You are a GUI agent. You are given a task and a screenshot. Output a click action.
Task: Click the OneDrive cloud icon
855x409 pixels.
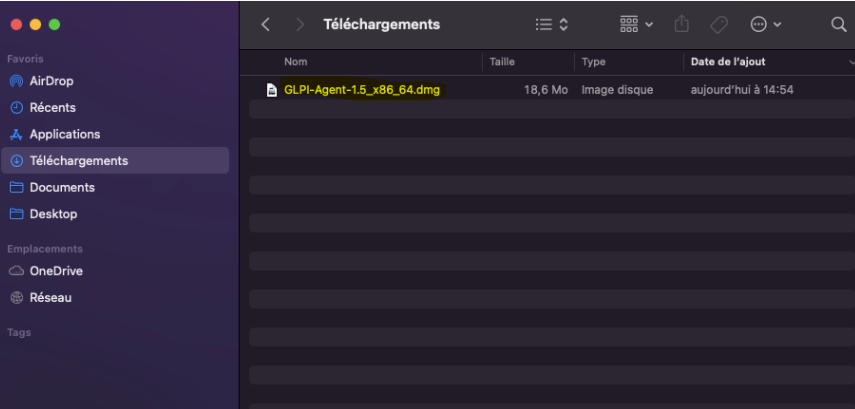pos(17,271)
